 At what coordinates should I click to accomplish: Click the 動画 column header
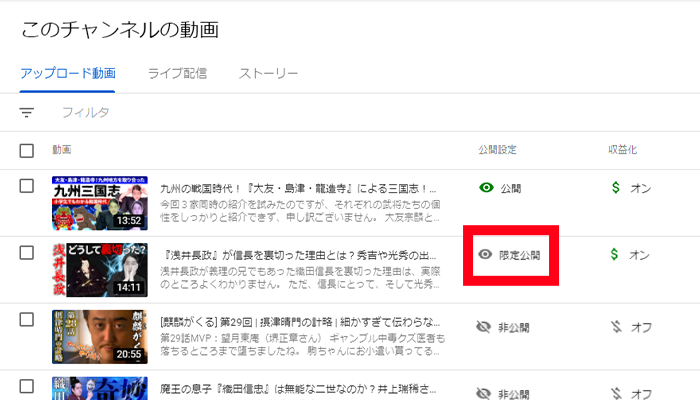click(62, 150)
